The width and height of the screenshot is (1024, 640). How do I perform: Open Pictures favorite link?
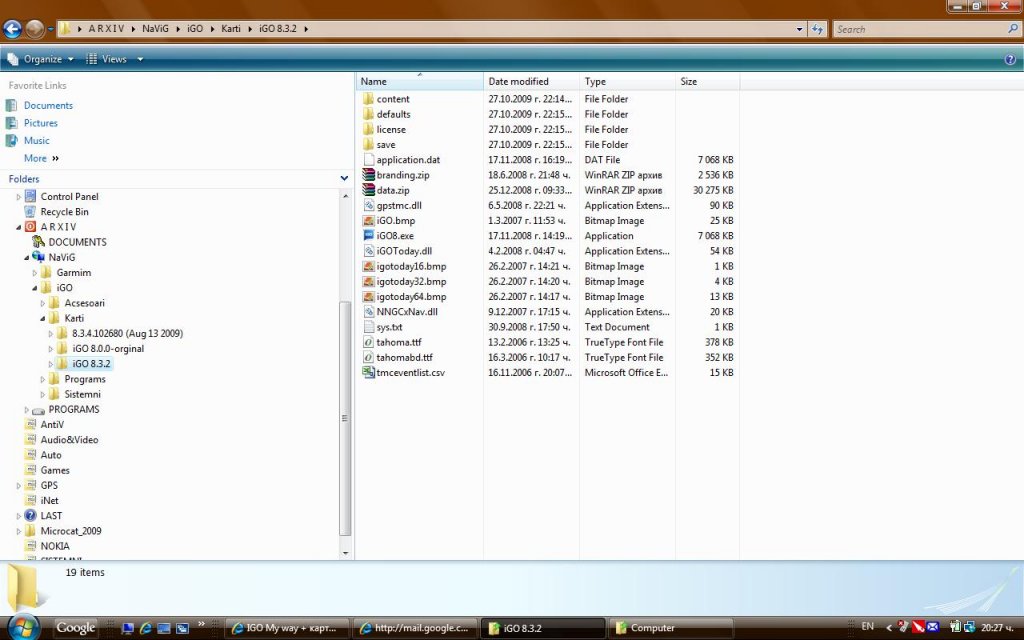coord(40,123)
